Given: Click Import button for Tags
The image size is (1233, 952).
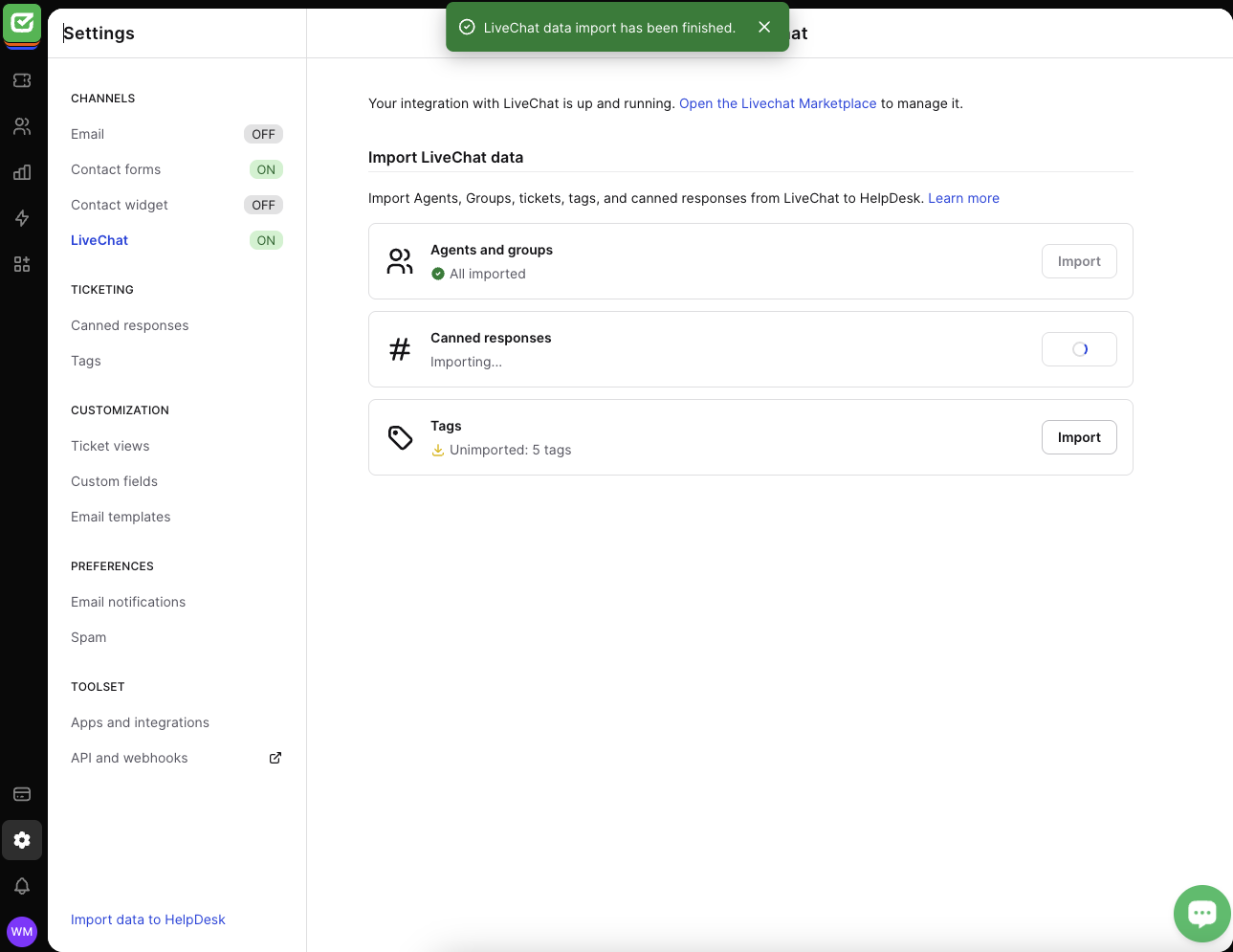Looking at the screenshot, I should (1079, 437).
